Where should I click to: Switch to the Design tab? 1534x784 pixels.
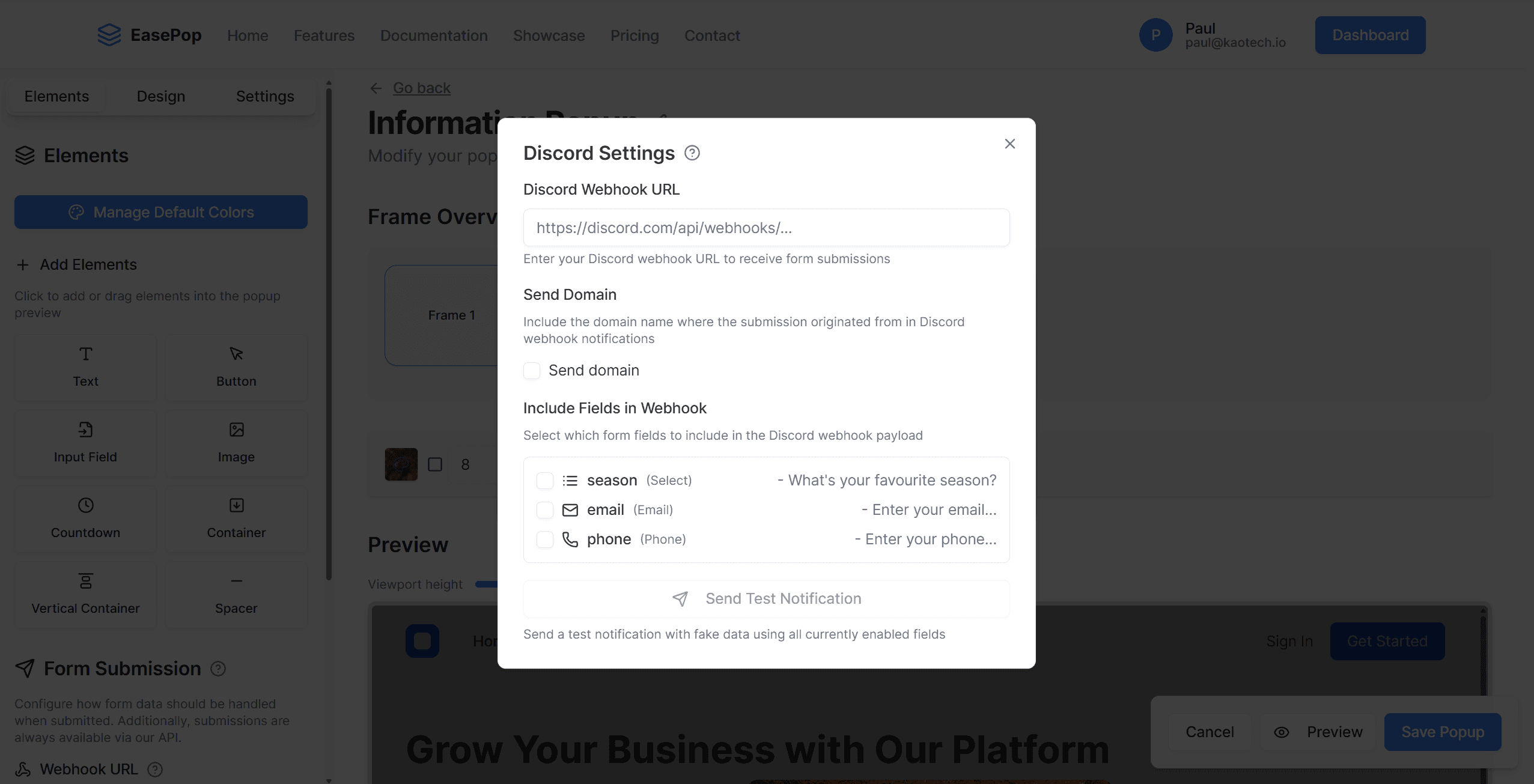160,96
